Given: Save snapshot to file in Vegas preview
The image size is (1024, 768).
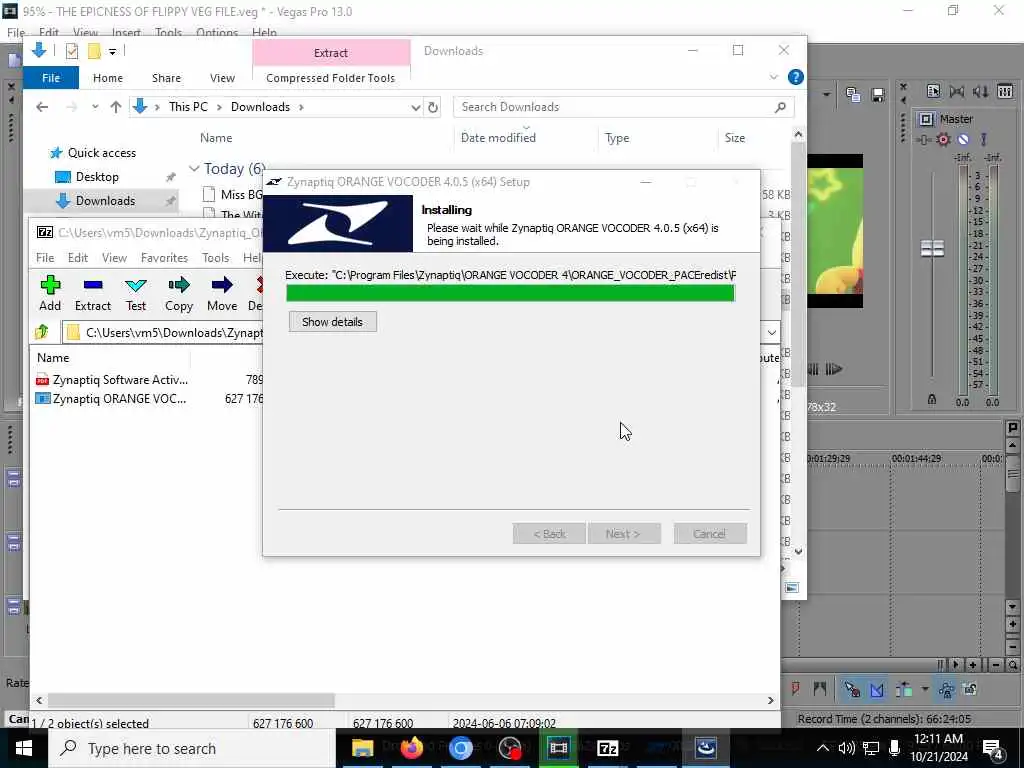Looking at the screenshot, I should (x=878, y=95).
